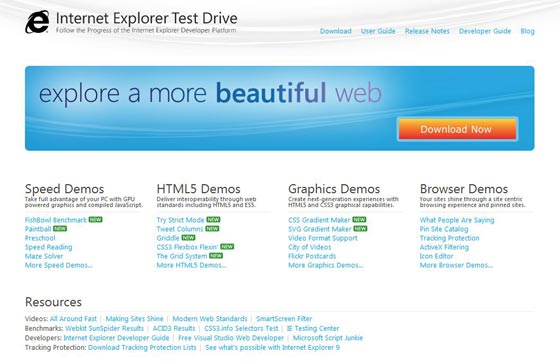The height and width of the screenshot is (362, 560).
Task: Open the Tracking Protection demo link
Action: click(x=450, y=238)
